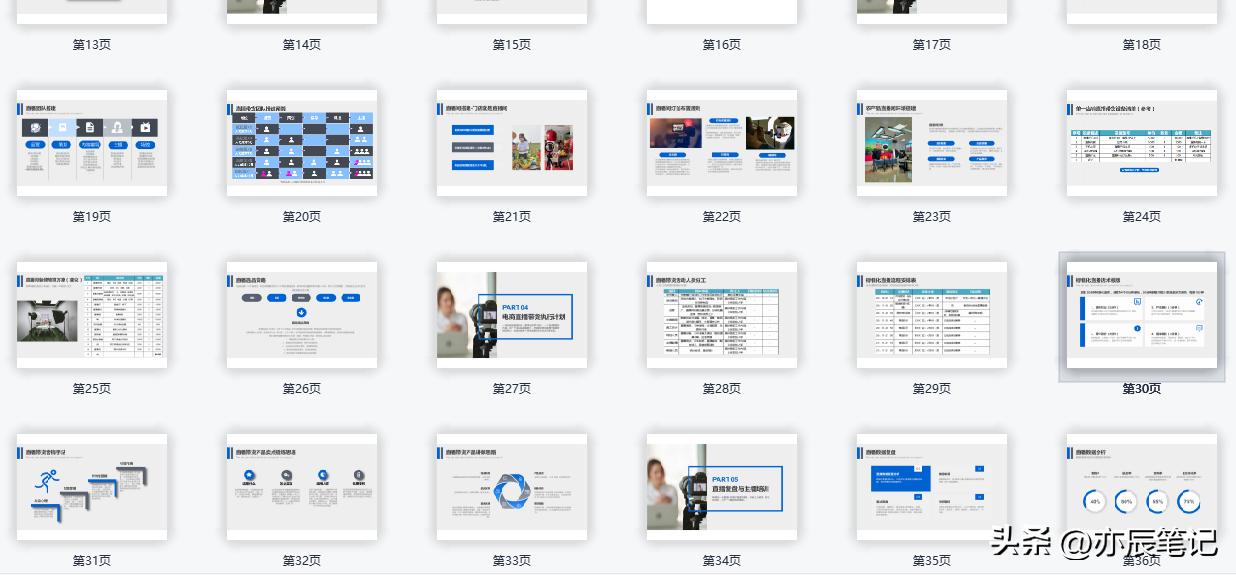Image resolution: width=1236 pixels, height=575 pixels.
Task: Choose slide 32 thumbnail with four round icons
Action: click(302, 487)
